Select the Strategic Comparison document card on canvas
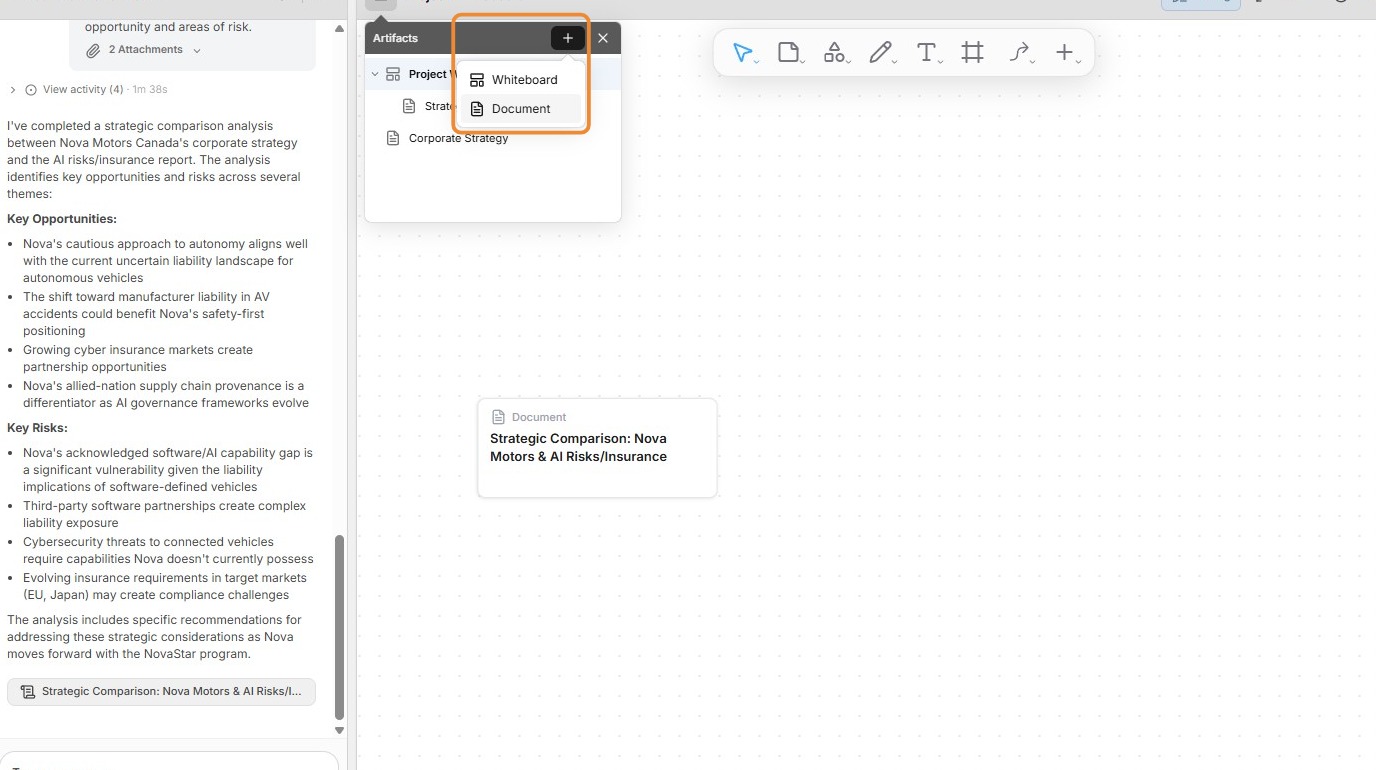Image resolution: width=1376 pixels, height=770 pixels. click(597, 447)
